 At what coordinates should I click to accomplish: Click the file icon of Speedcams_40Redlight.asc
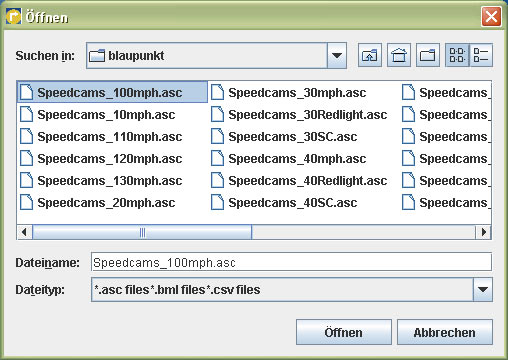tap(217, 180)
